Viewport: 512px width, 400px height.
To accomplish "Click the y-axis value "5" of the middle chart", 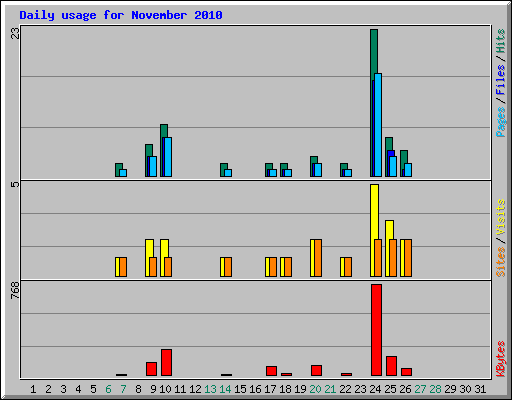I will (x=15, y=184).
